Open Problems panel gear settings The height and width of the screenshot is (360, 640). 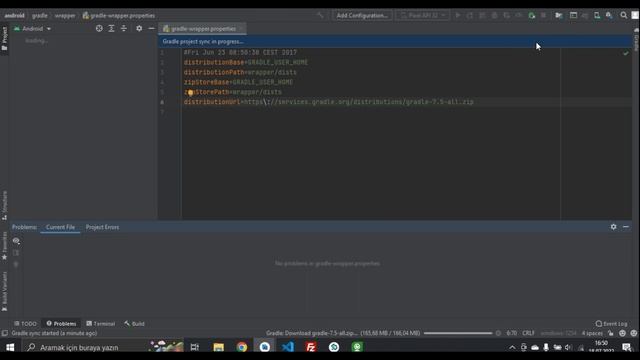(x=613, y=227)
